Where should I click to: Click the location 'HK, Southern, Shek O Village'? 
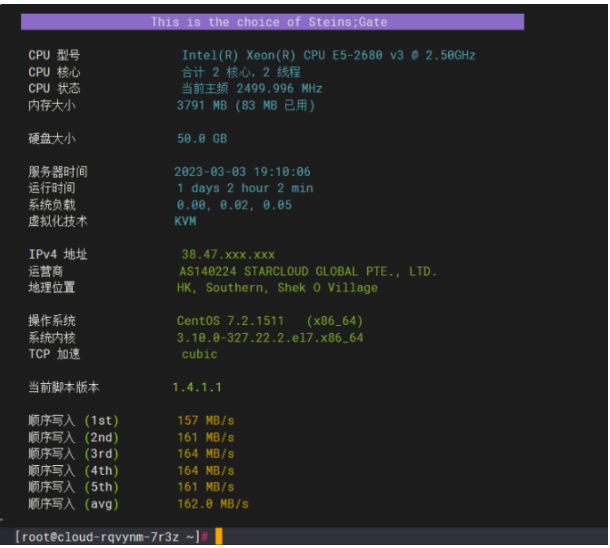(x=277, y=288)
